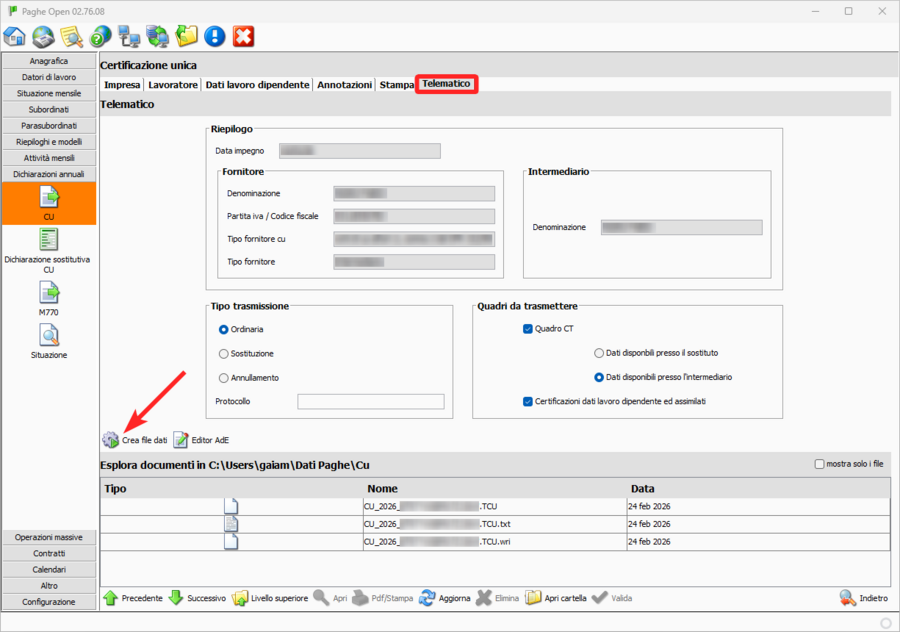The width and height of the screenshot is (900, 632).
Task: Switch to the Lavoratore tab
Action: tap(172, 85)
